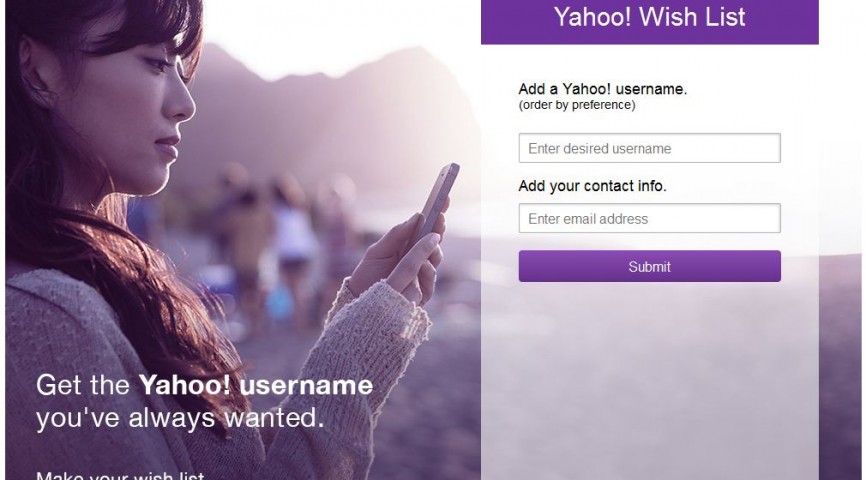Click the bold 'Yahoo! username' headline text

(x=256, y=385)
